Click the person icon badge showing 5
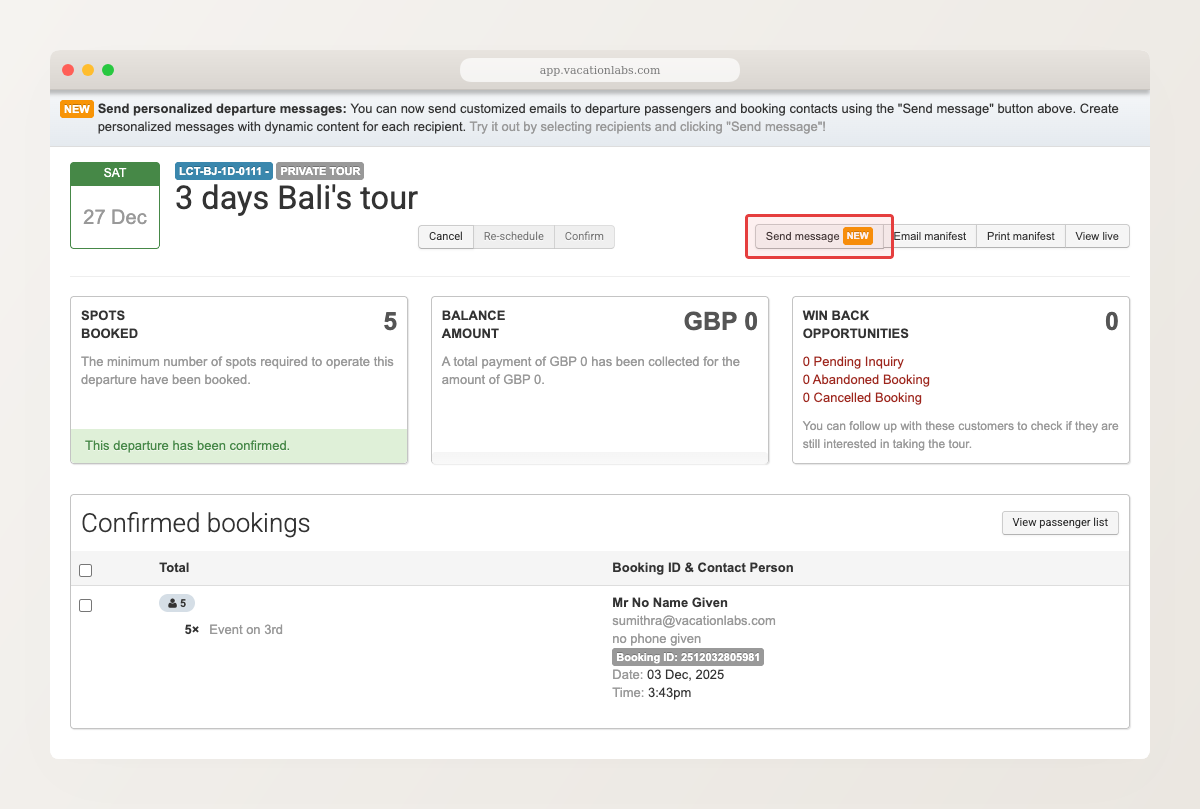This screenshot has width=1200, height=809. (x=177, y=603)
